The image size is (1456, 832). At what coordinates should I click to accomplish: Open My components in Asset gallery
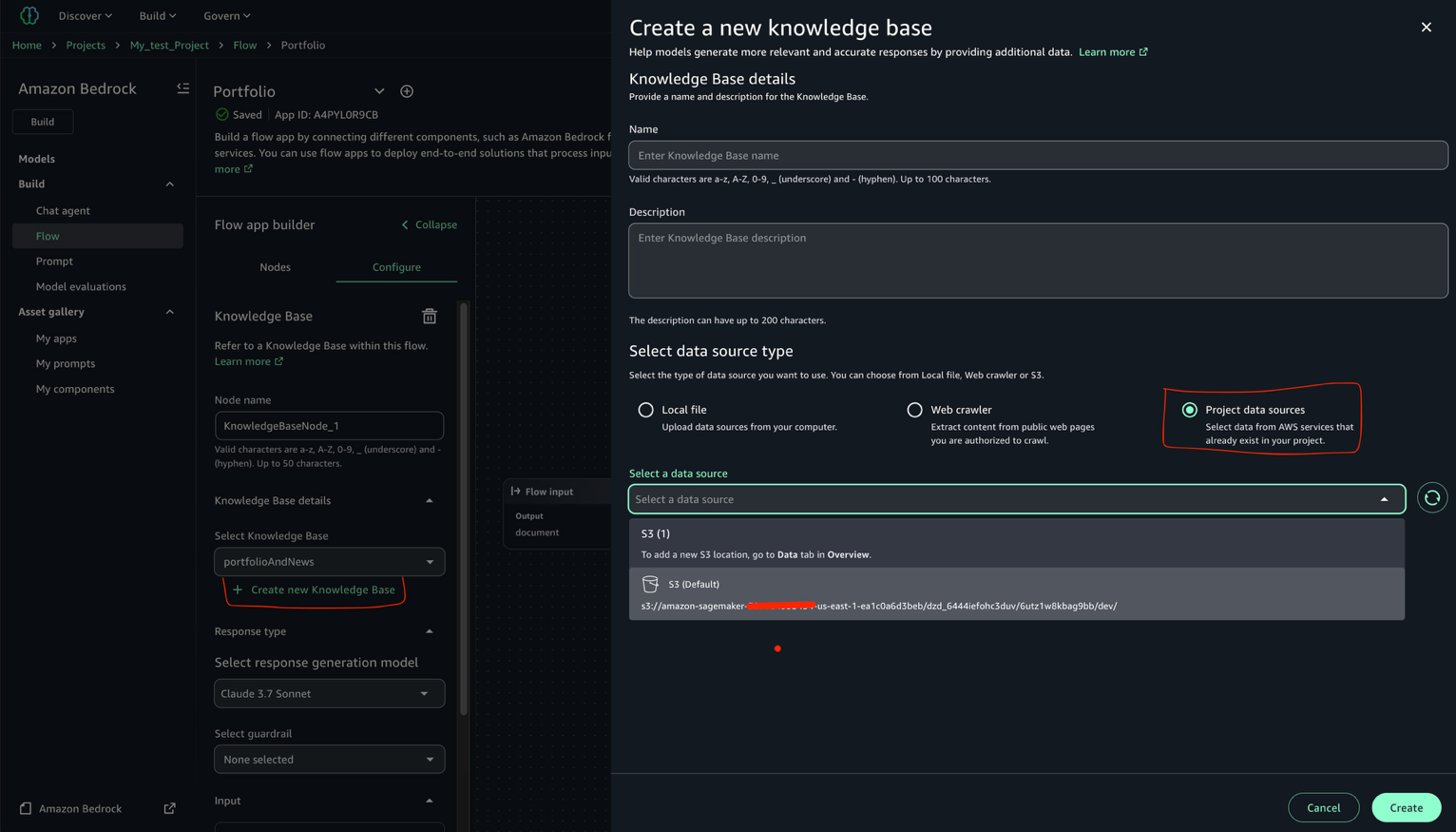(x=75, y=389)
